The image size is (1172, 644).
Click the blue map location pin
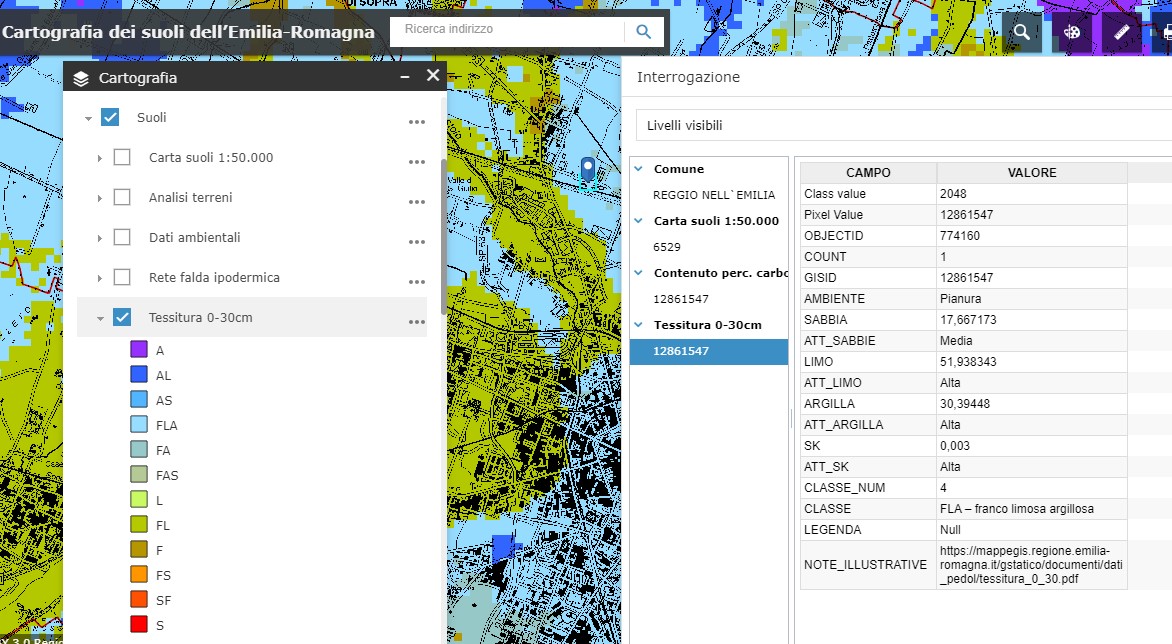tap(587, 168)
